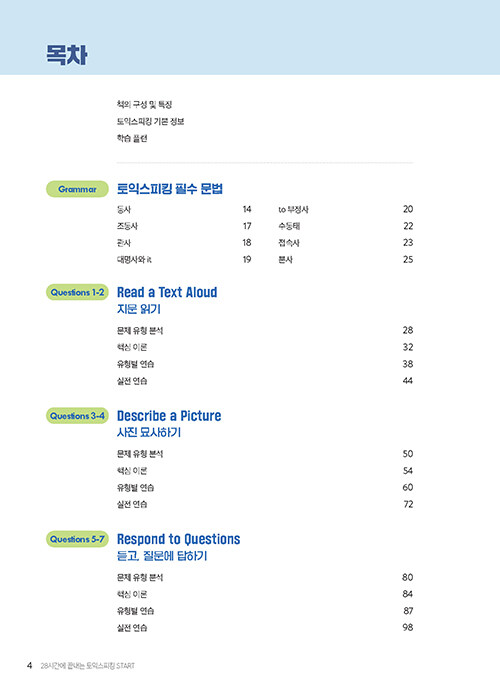Open the Describe a Picture heading
Viewport: 500px width, 688px height.
(169, 416)
